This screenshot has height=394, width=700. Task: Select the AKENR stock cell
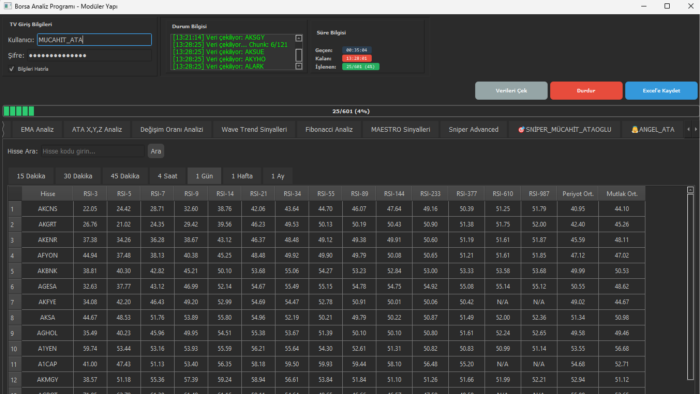(47, 240)
